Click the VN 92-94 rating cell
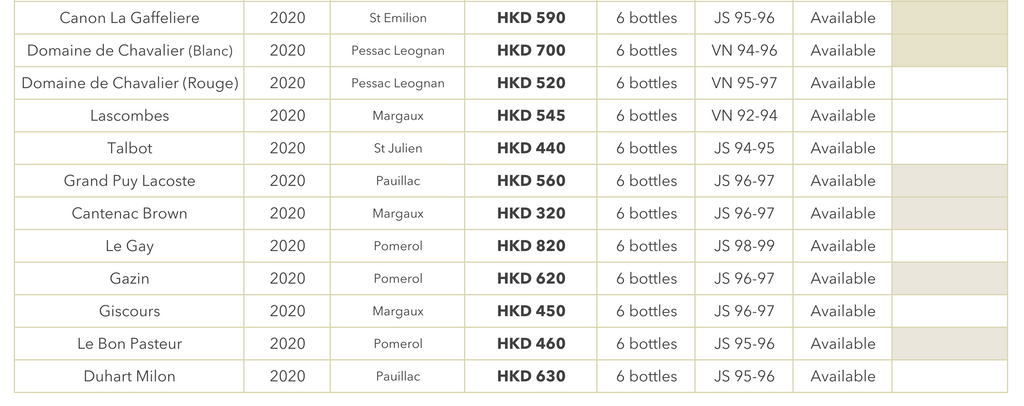Image resolution: width=1024 pixels, height=406 pixels. [744, 116]
